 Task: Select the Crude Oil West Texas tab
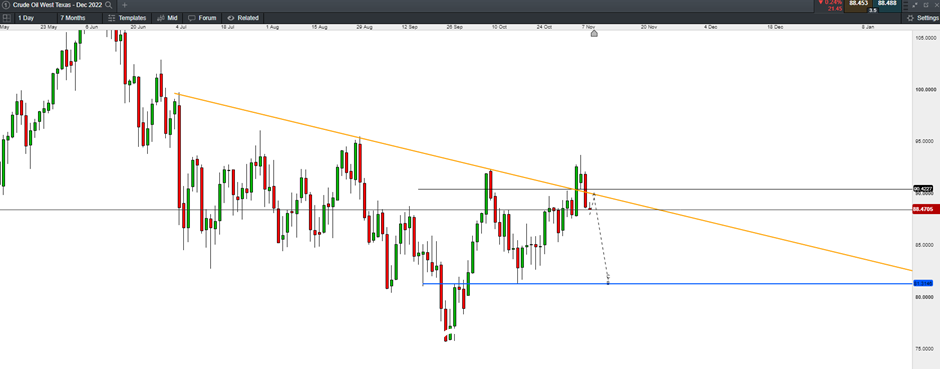tap(58, 5)
